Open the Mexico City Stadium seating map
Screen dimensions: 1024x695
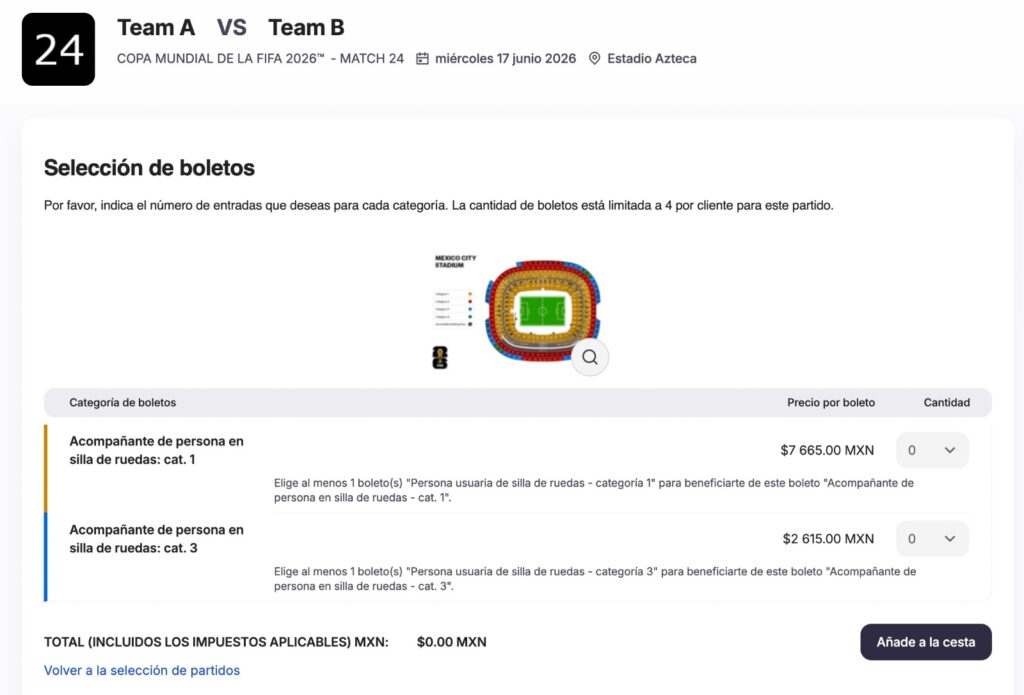click(541, 310)
